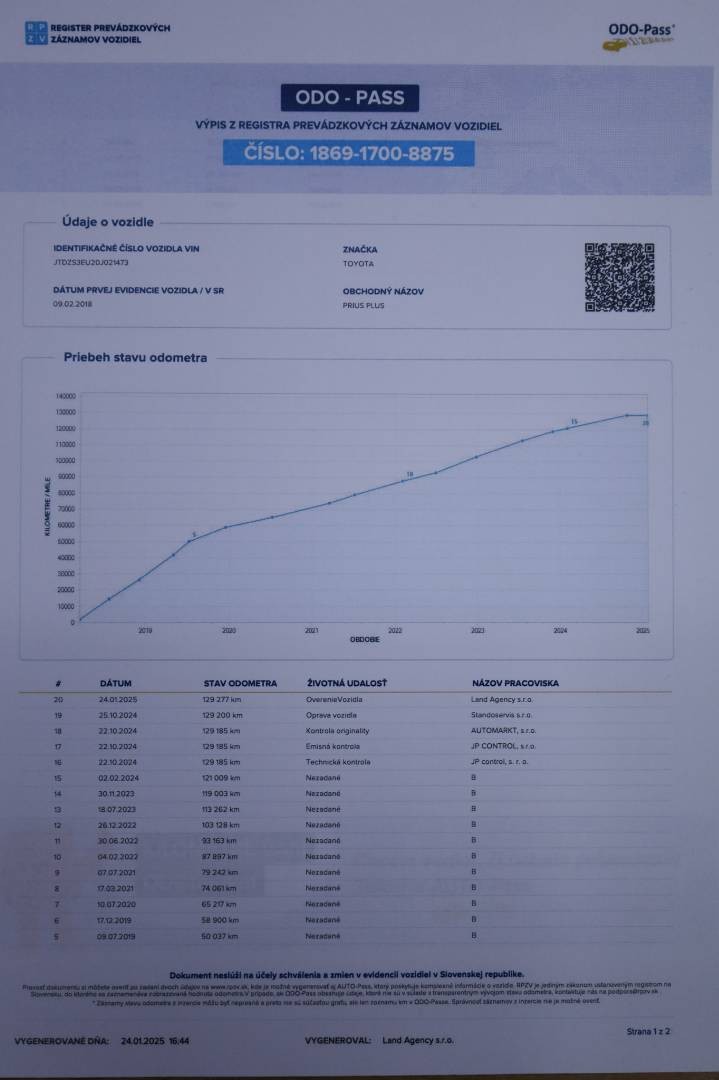Screen dimensions: 719x1080
Task: Click first registration date 09.02.2018
Action: (x=72, y=304)
